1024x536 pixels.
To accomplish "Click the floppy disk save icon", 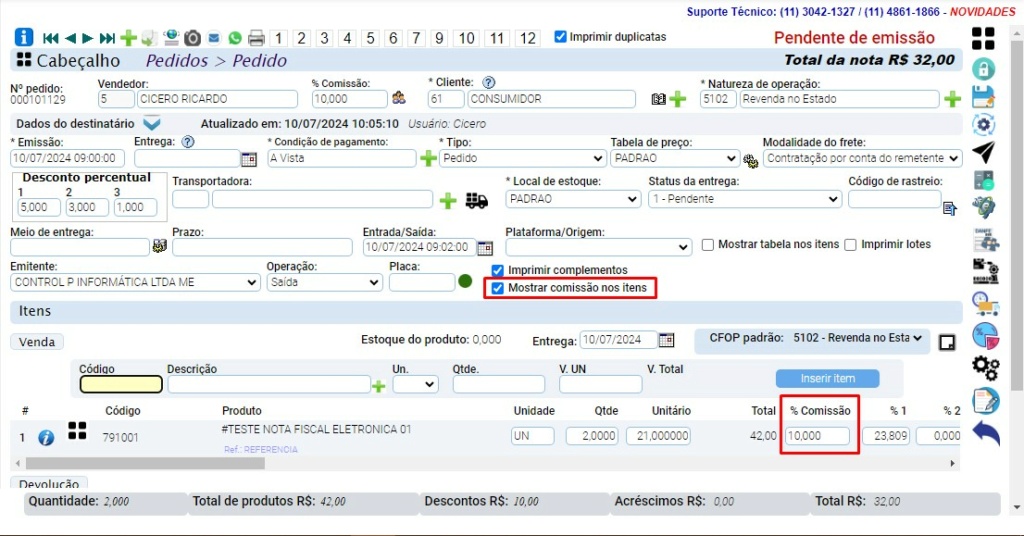I will (x=984, y=97).
